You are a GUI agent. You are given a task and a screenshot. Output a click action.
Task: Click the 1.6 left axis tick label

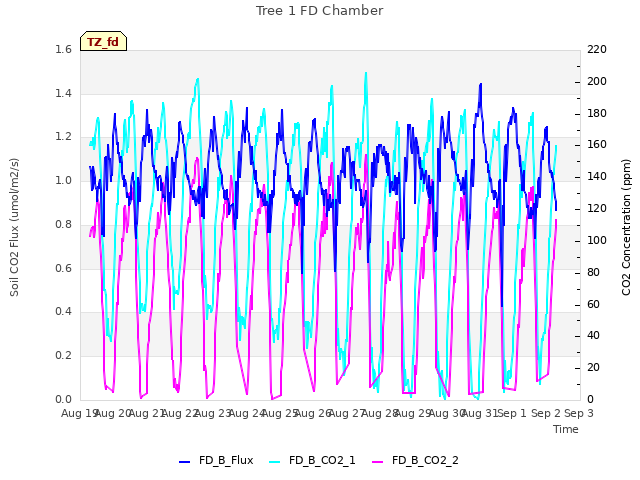tap(63, 49)
